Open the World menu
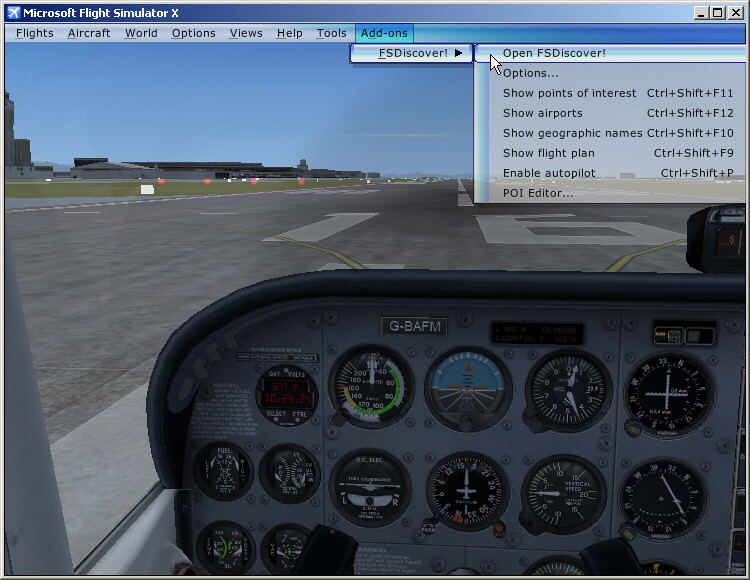Image resolution: width=750 pixels, height=580 pixels. (141, 33)
